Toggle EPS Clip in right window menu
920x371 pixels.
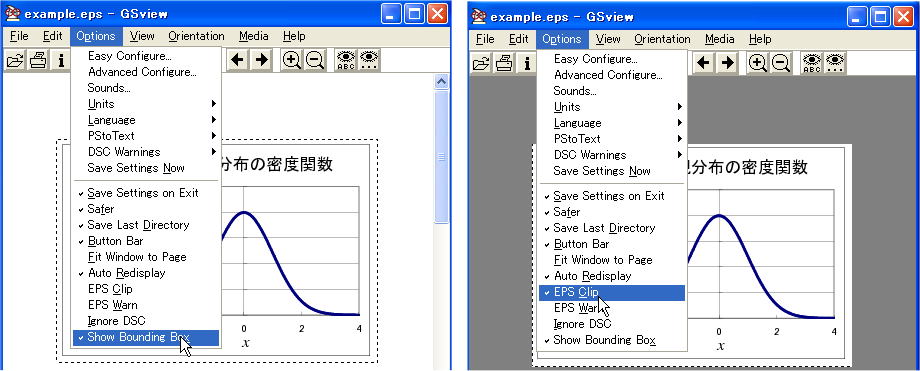612,292
